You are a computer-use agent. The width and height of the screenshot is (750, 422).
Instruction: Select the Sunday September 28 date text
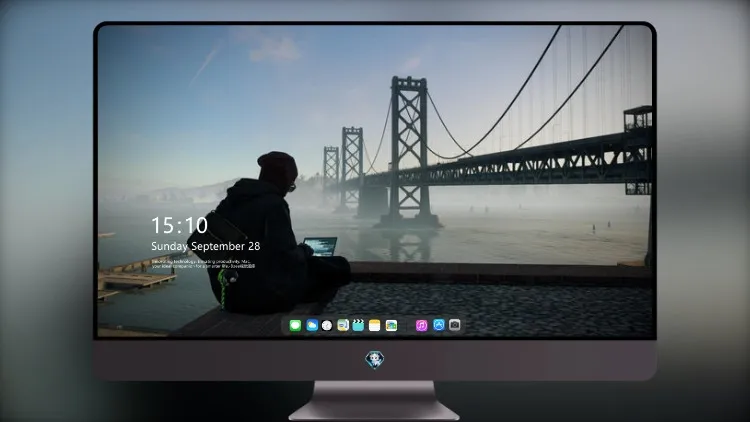click(x=206, y=246)
